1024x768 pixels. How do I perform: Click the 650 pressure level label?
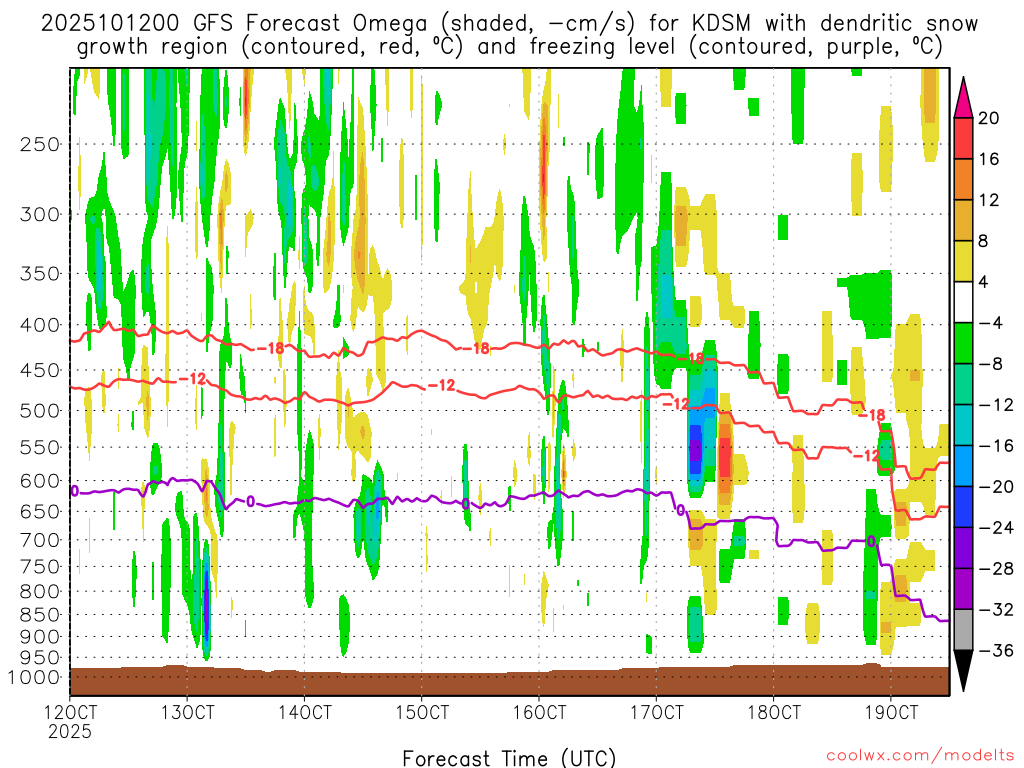coord(40,511)
